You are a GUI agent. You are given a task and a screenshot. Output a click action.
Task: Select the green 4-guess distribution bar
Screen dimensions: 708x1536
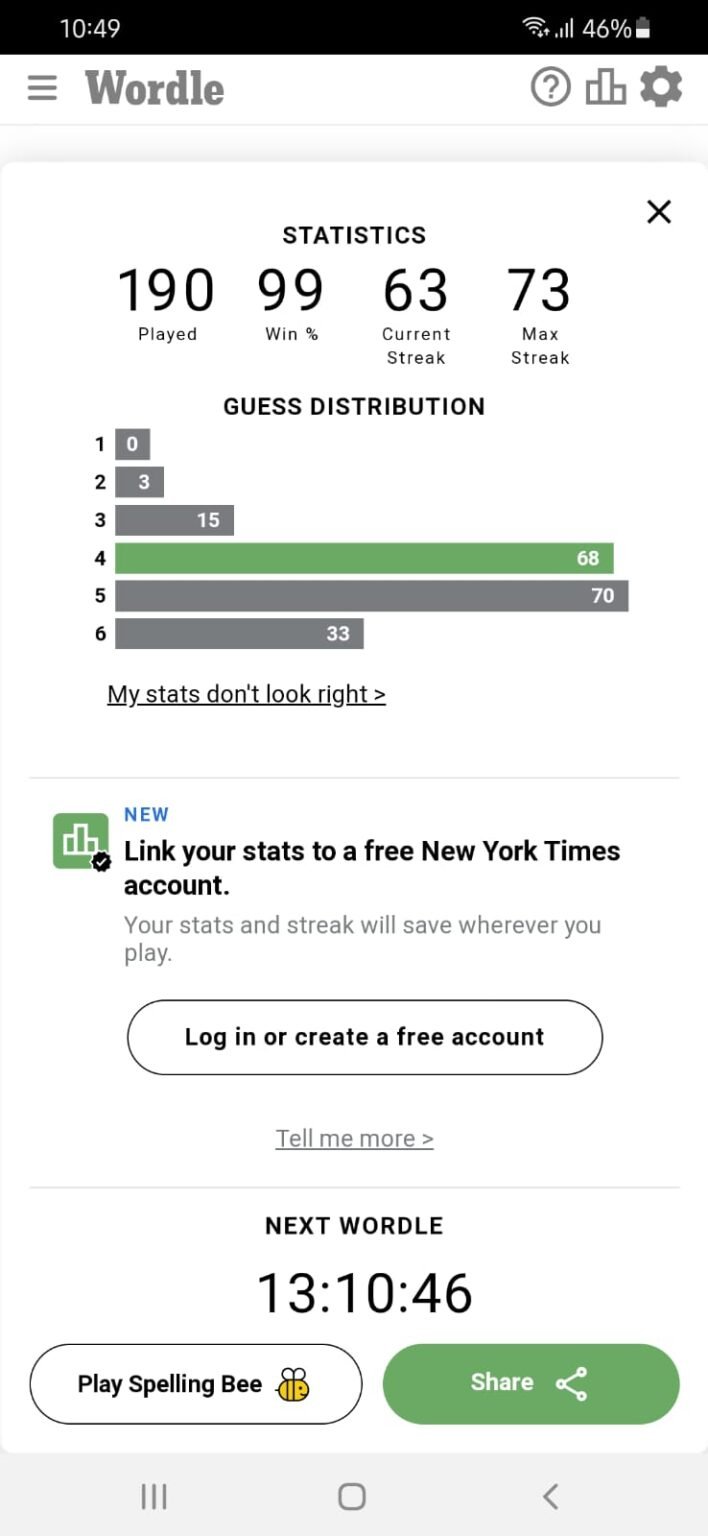364,558
